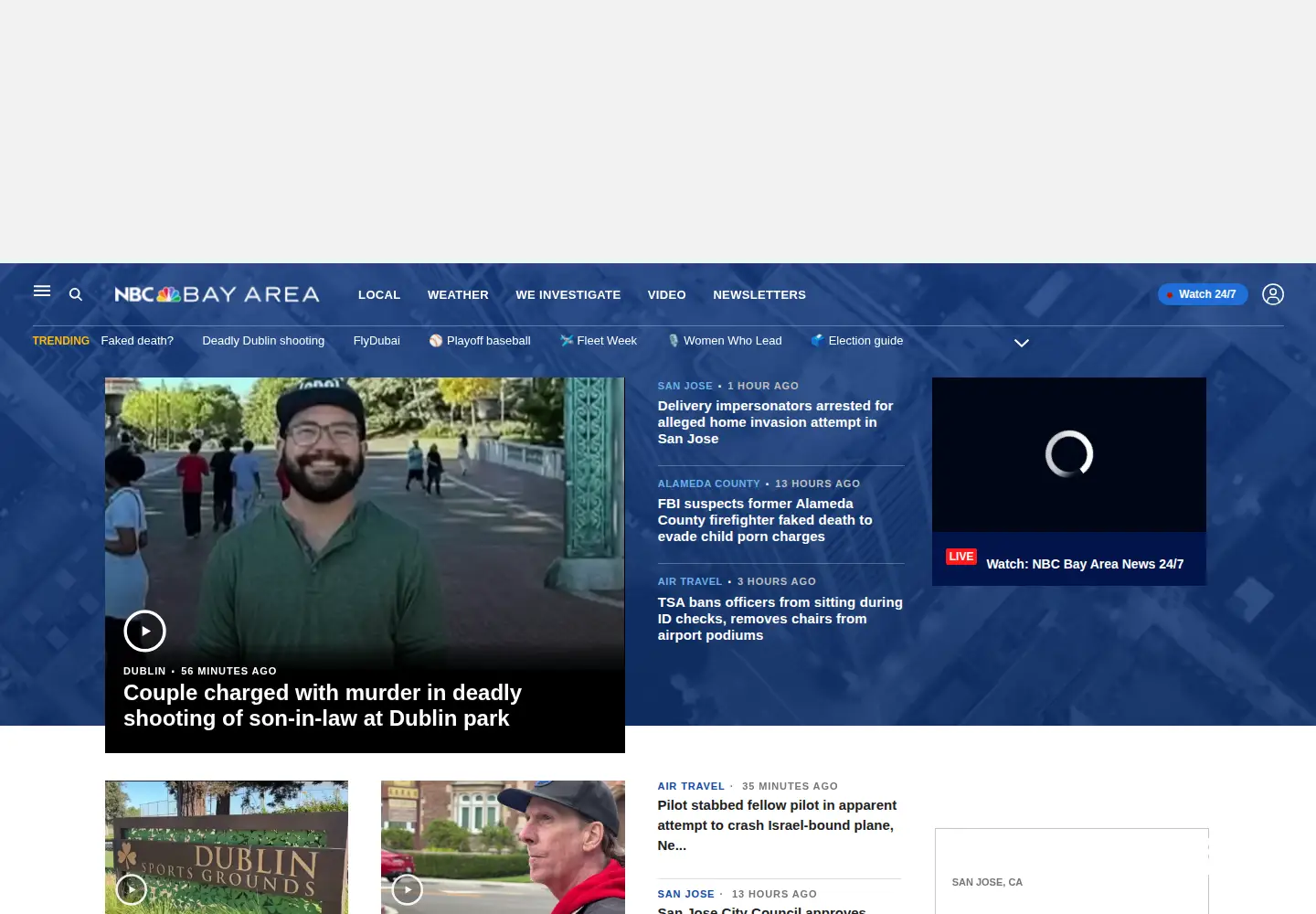Click the San Jose category label above Delivery impersonators
The image size is (1316, 914).
coord(685,386)
